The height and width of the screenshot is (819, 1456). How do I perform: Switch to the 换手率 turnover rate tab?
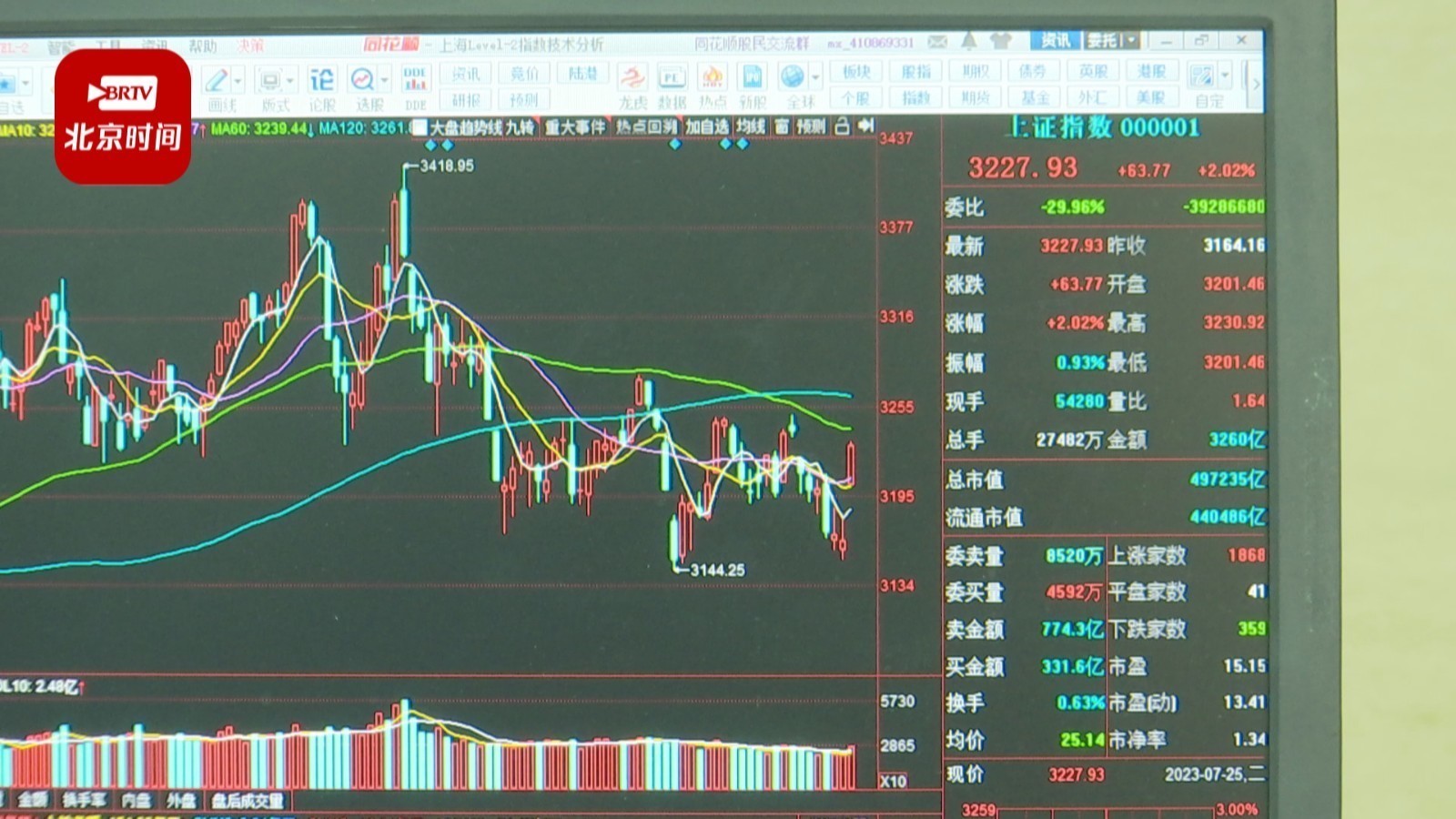[x=85, y=800]
